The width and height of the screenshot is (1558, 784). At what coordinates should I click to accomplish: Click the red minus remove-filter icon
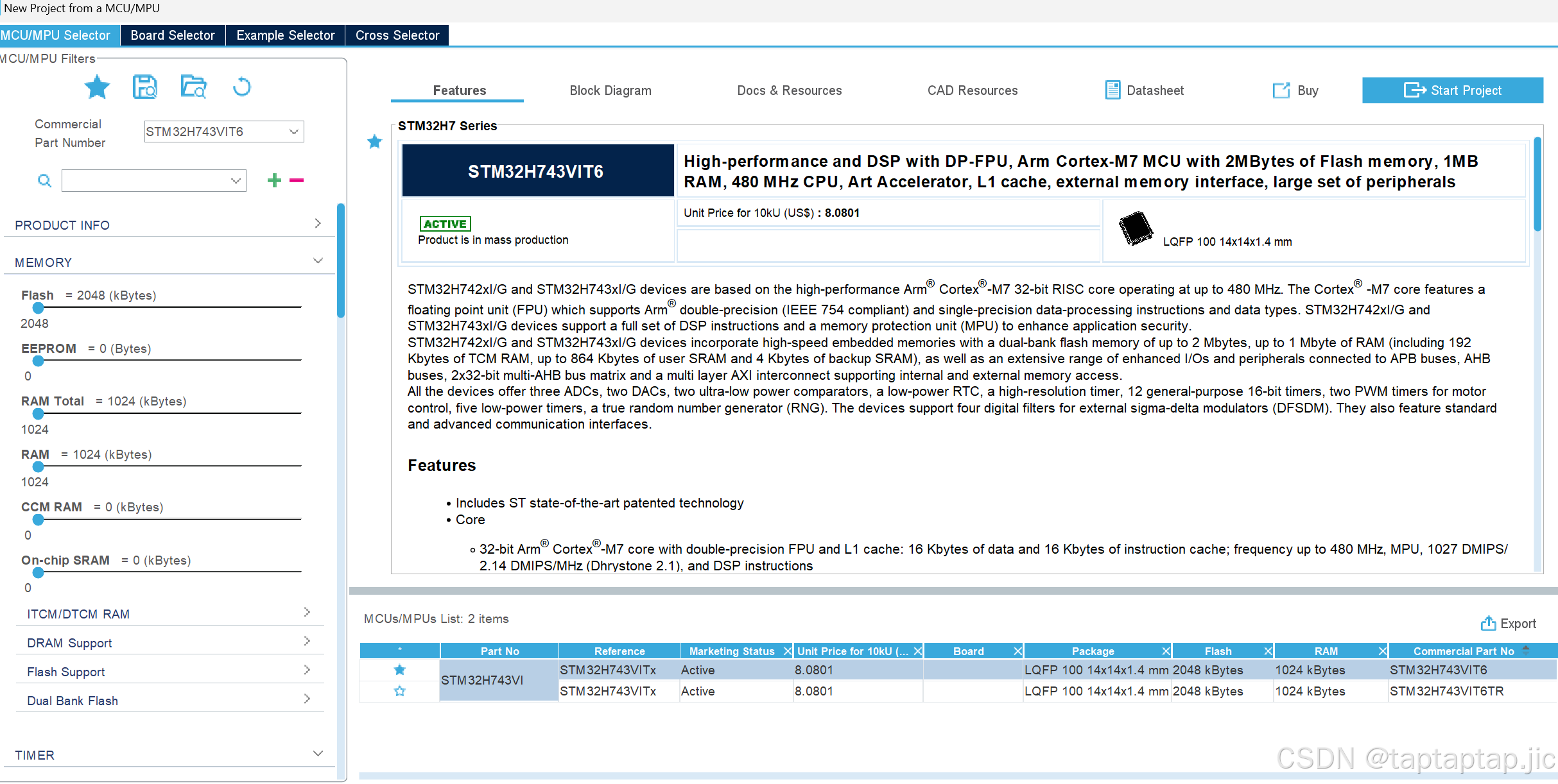click(297, 181)
